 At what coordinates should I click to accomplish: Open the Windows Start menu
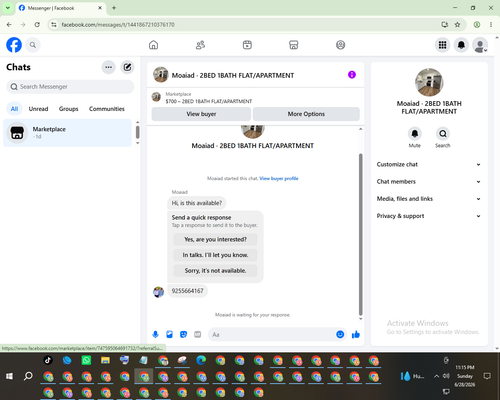point(9,376)
